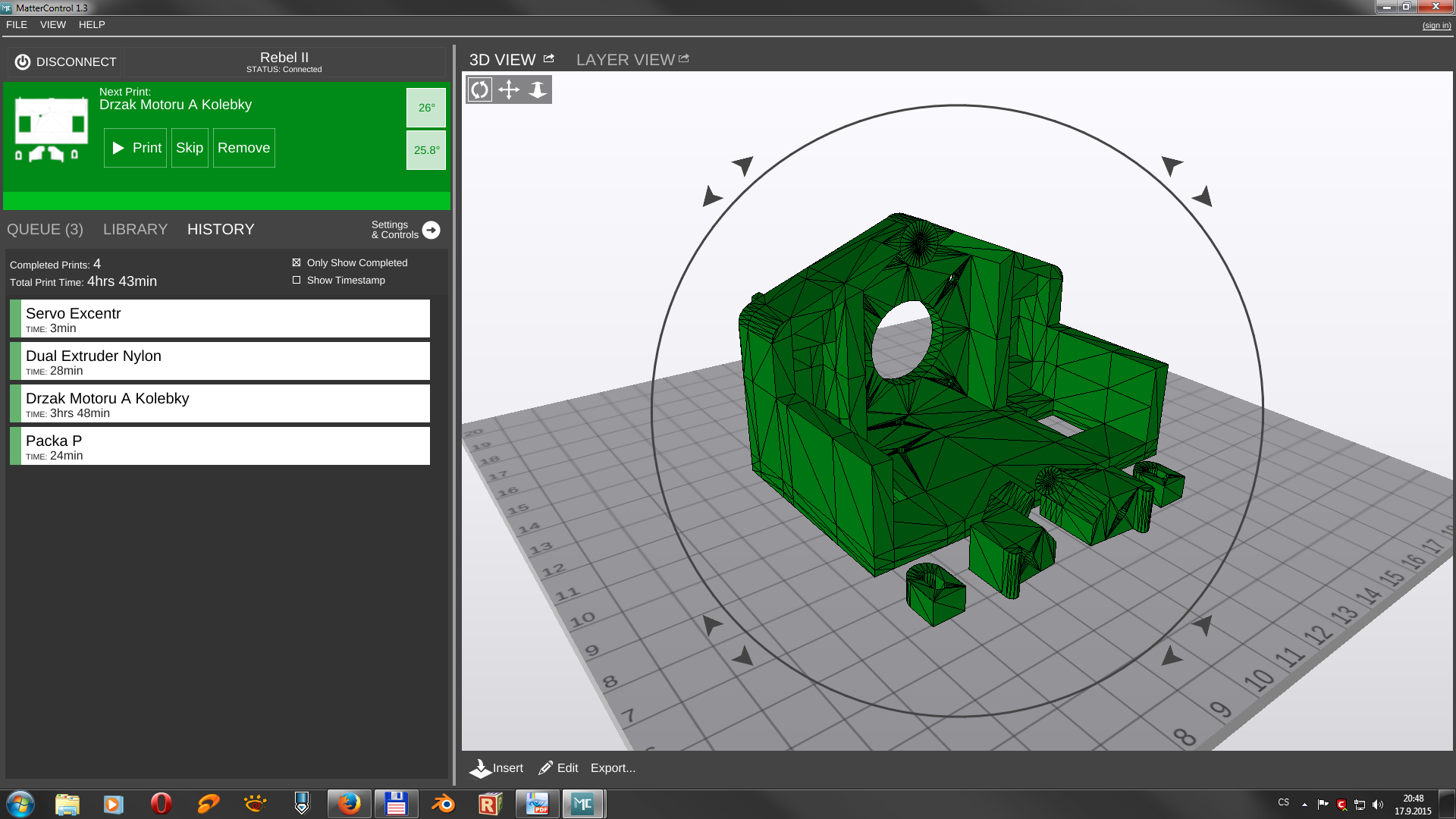1456x819 pixels.
Task: Switch to the LIBRARY tab
Action: tap(135, 230)
